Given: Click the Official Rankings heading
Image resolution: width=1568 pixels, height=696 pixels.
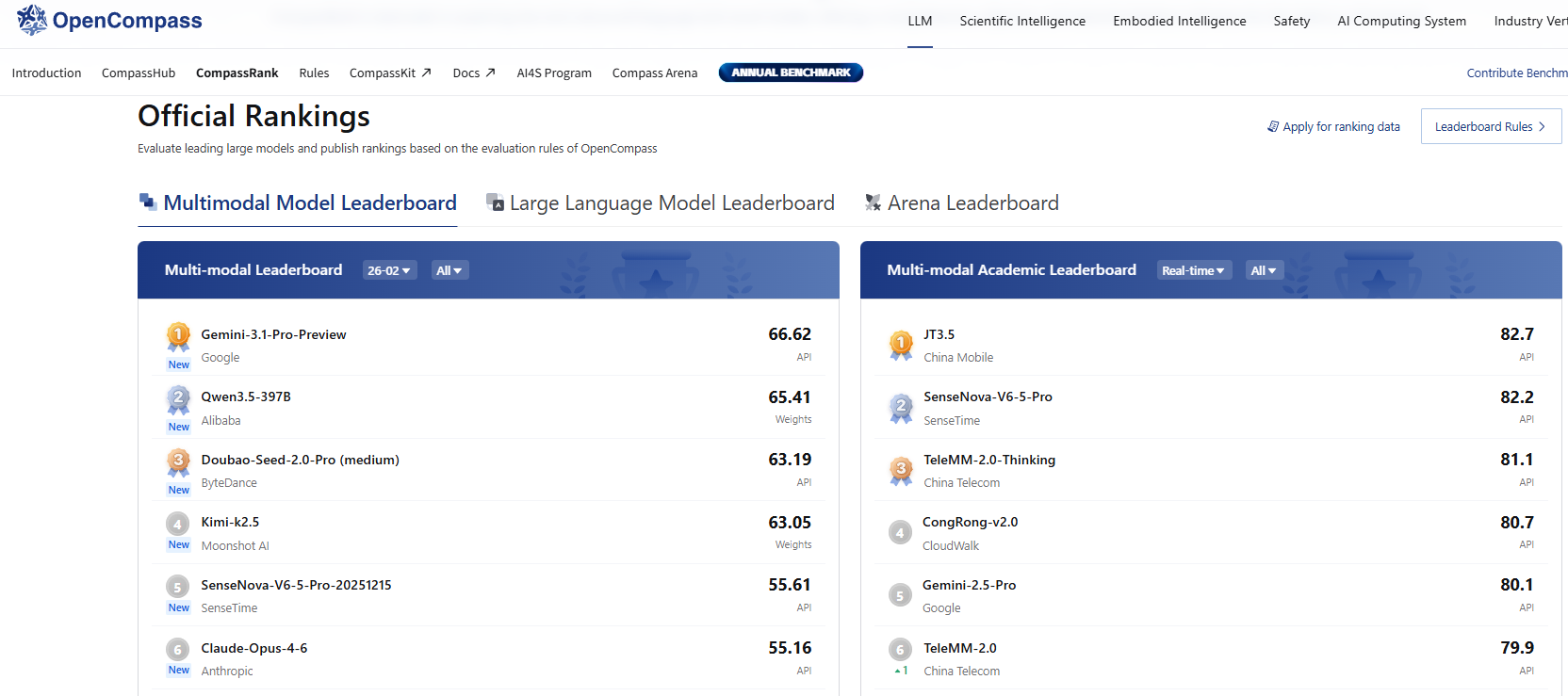Looking at the screenshot, I should (253, 116).
